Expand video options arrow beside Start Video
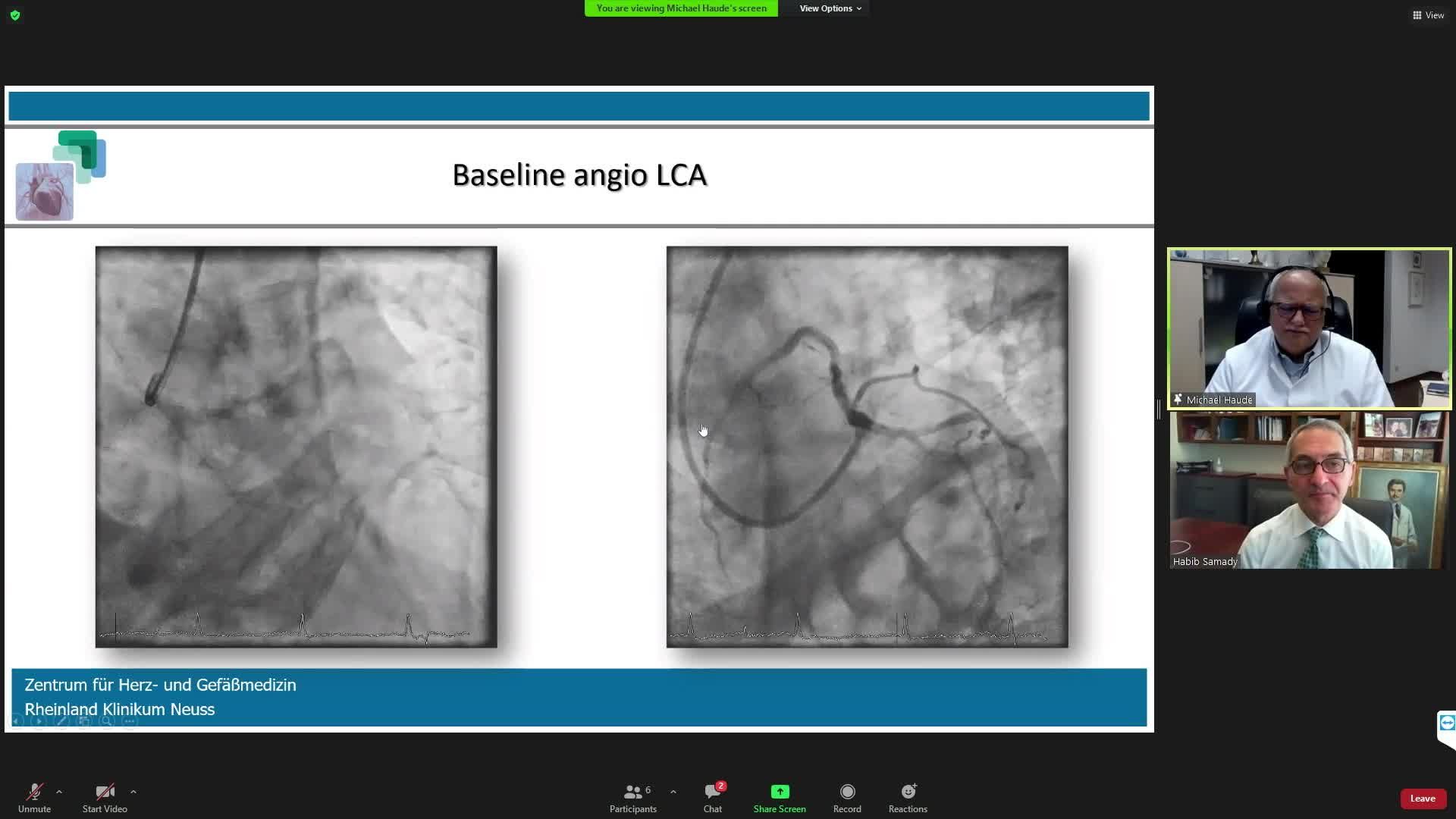 (x=133, y=792)
